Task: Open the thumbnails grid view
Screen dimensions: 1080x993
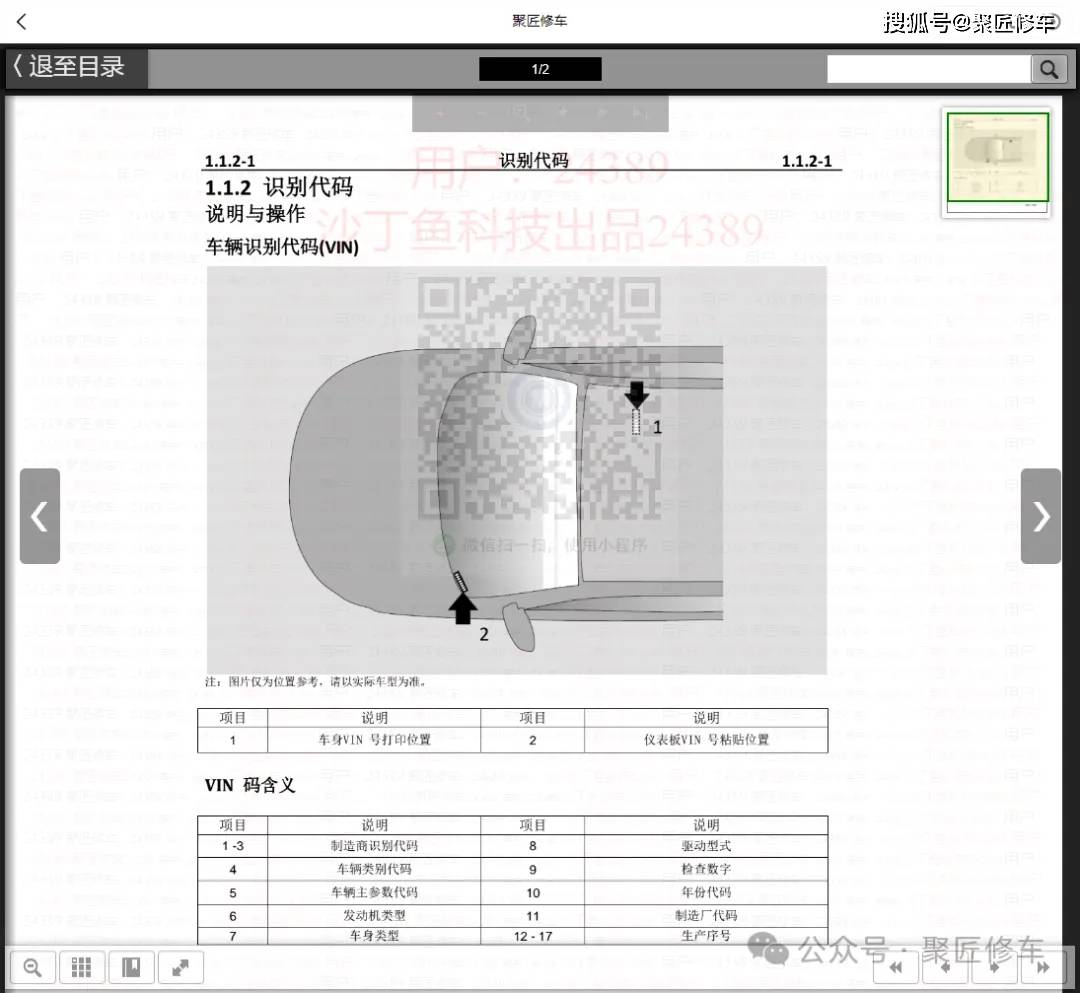Action: 81,968
